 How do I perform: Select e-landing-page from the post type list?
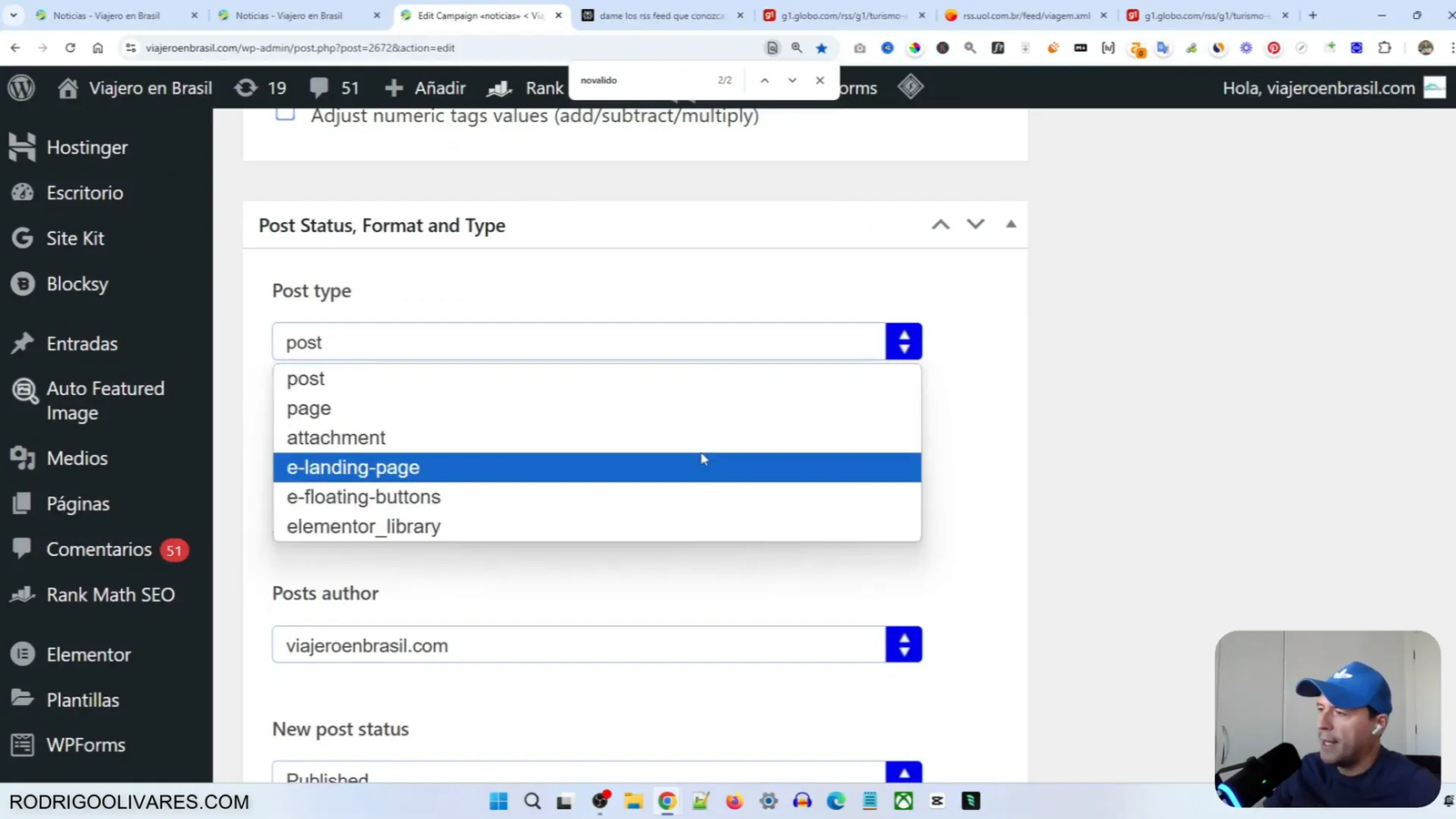click(x=353, y=467)
